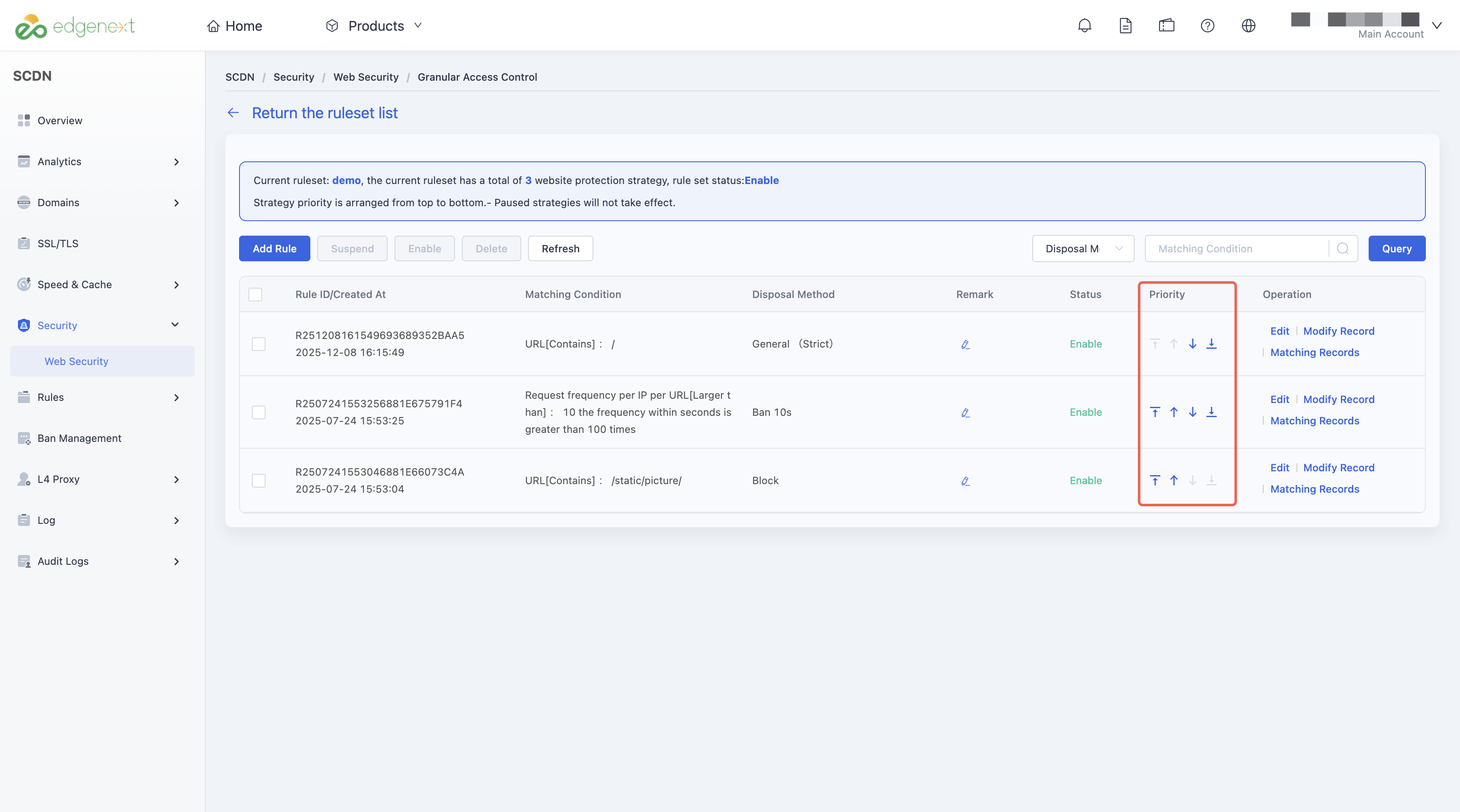Click the Products cube icon
The image size is (1460, 812).
332,26
